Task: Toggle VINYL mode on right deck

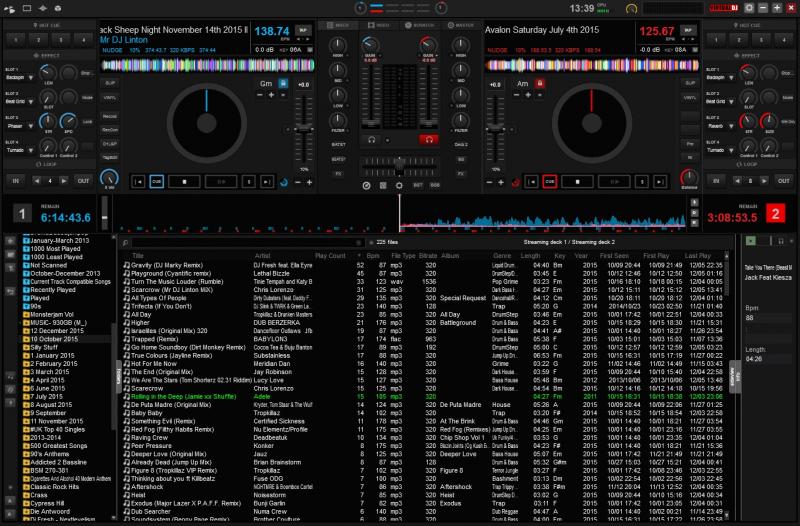Action: click(689, 97)
